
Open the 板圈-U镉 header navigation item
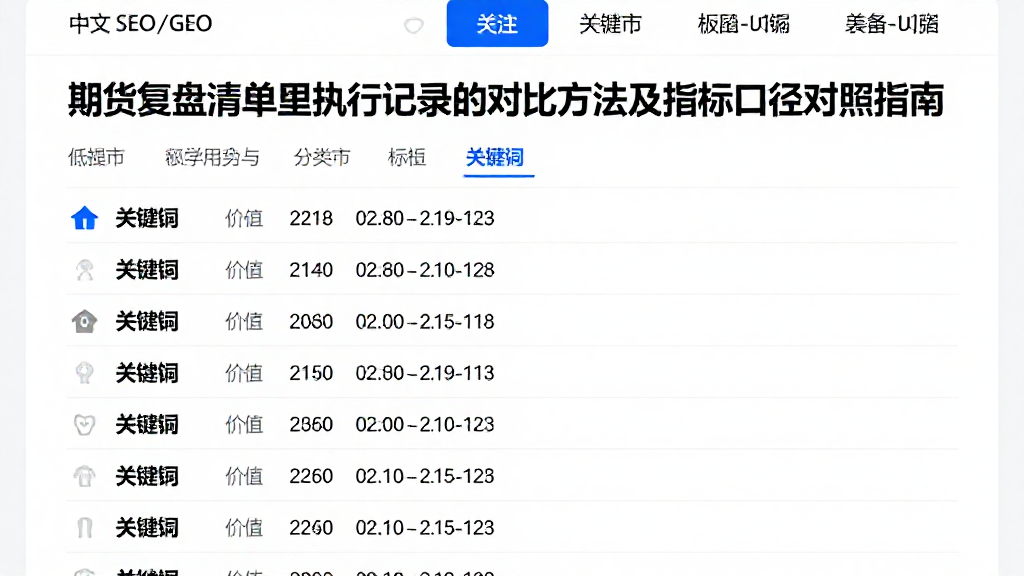pyautogui.click(x=743, y=24)
